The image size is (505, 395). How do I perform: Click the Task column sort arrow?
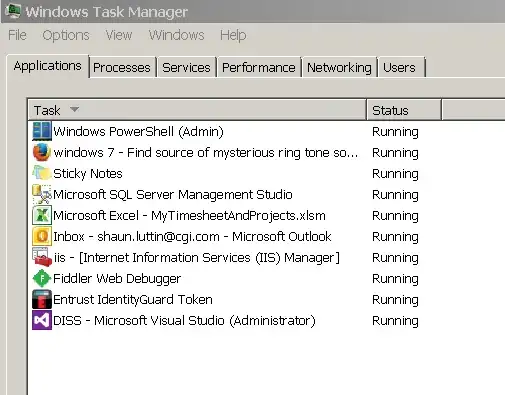tap(75, 109)
